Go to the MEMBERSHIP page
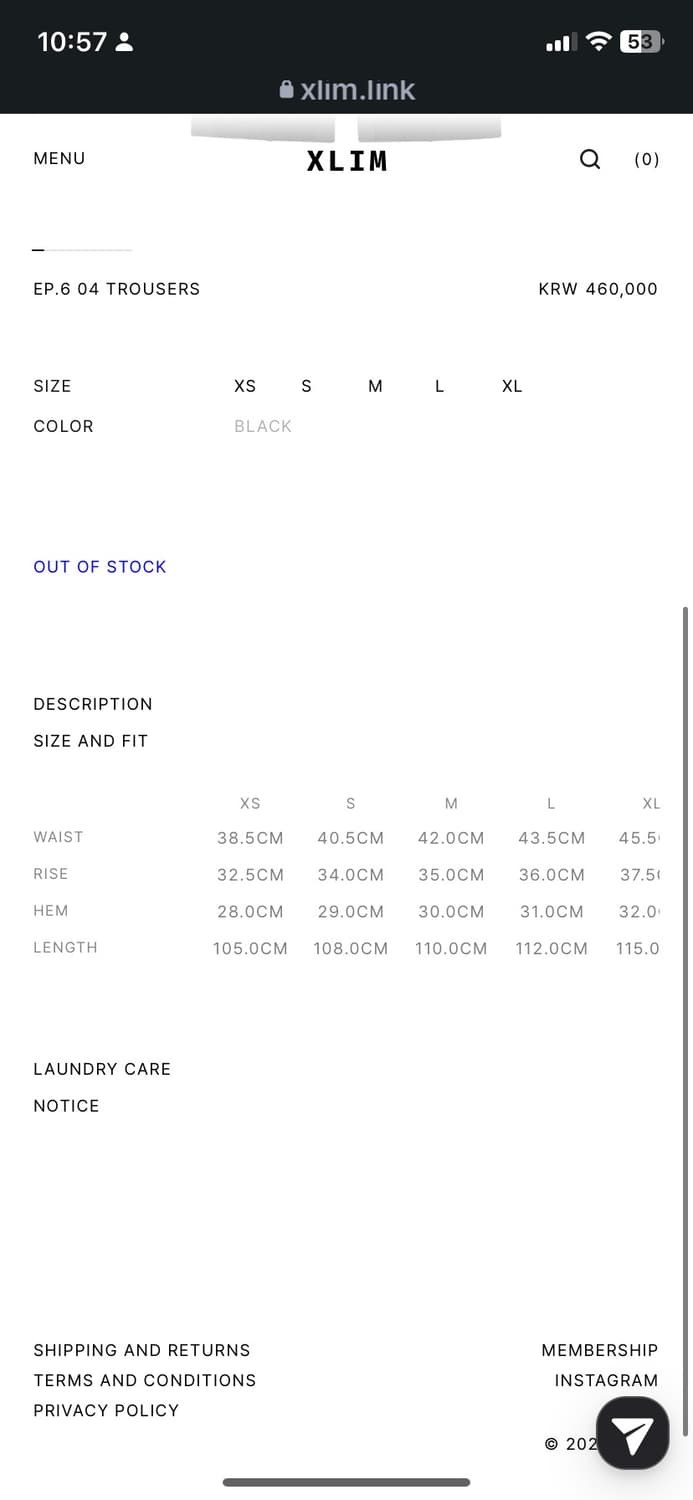The image size is (693, 1500). [x=599, y=1350]
